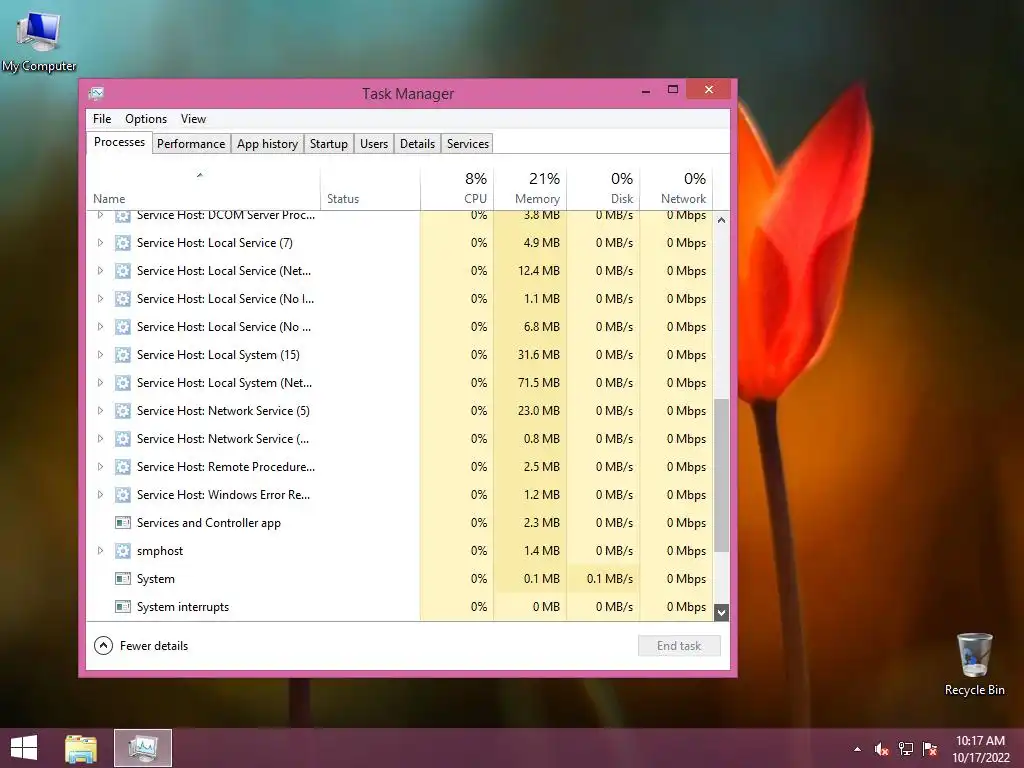Click the network tray icon

[x=906, y=749]
